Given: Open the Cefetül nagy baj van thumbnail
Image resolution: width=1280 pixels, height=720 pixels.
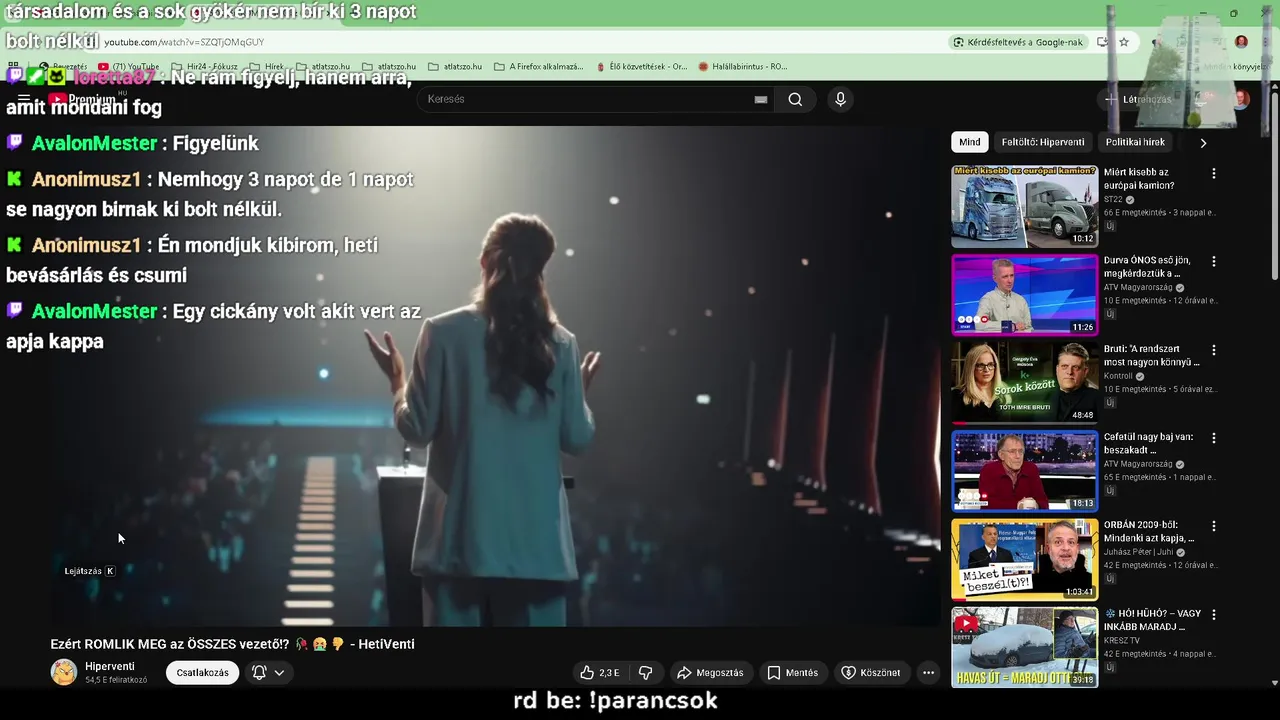Looking at the screenshot, I should [x=1024, y=470].
